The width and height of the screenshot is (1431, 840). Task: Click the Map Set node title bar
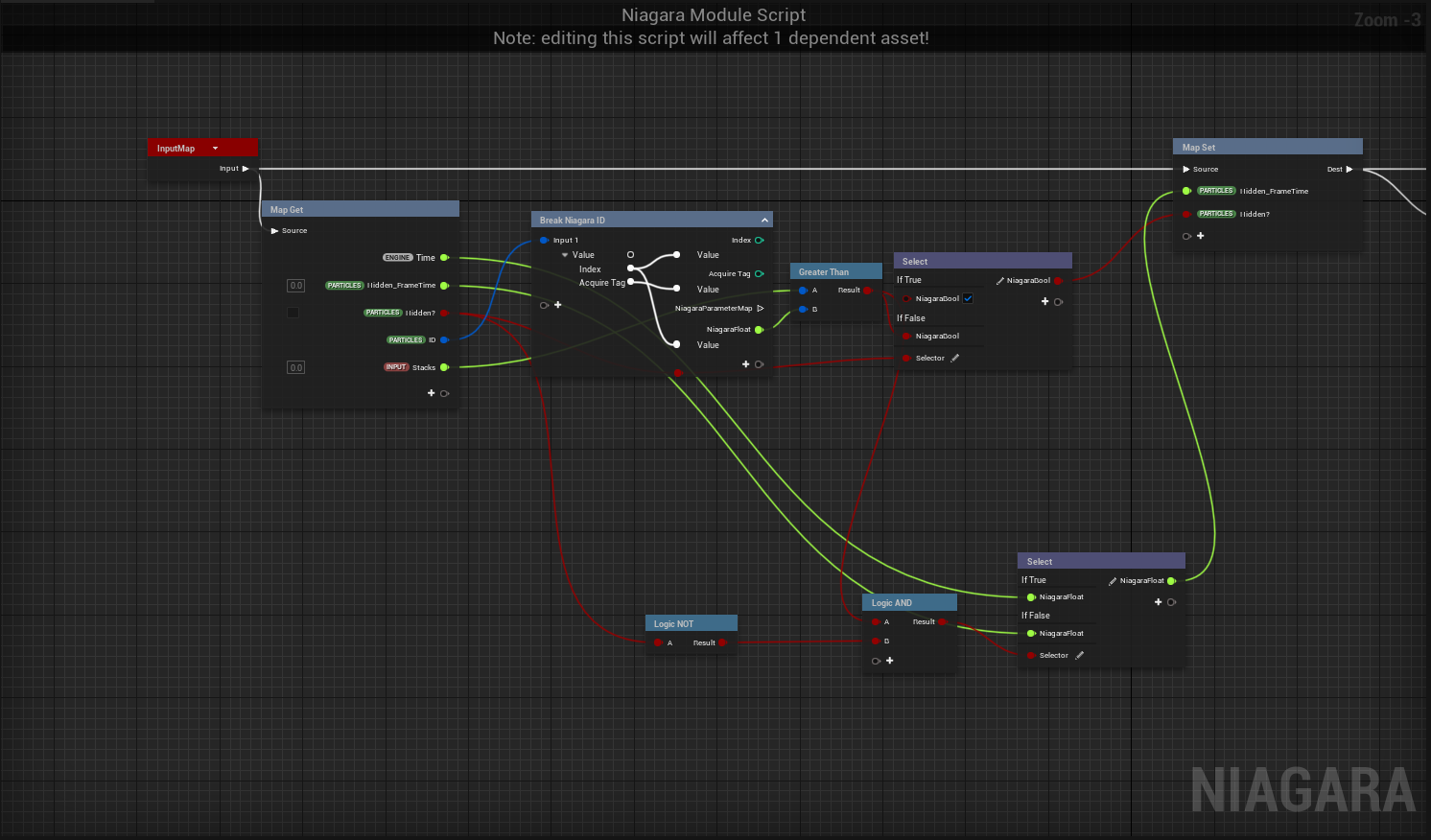[x=1266, y=148]
